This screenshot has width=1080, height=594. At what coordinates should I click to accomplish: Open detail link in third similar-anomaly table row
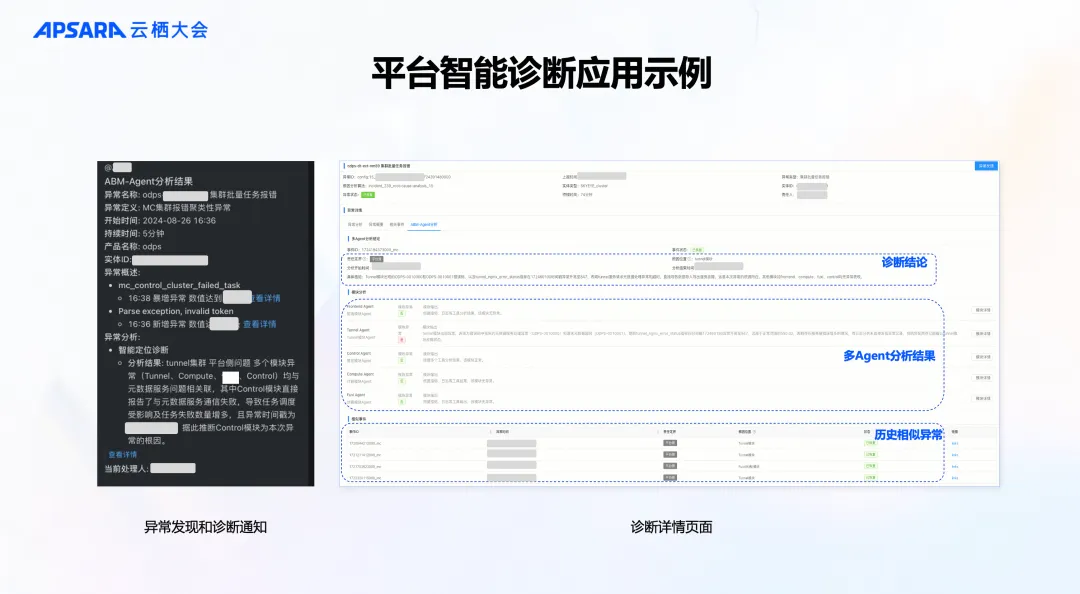[955, 467]
